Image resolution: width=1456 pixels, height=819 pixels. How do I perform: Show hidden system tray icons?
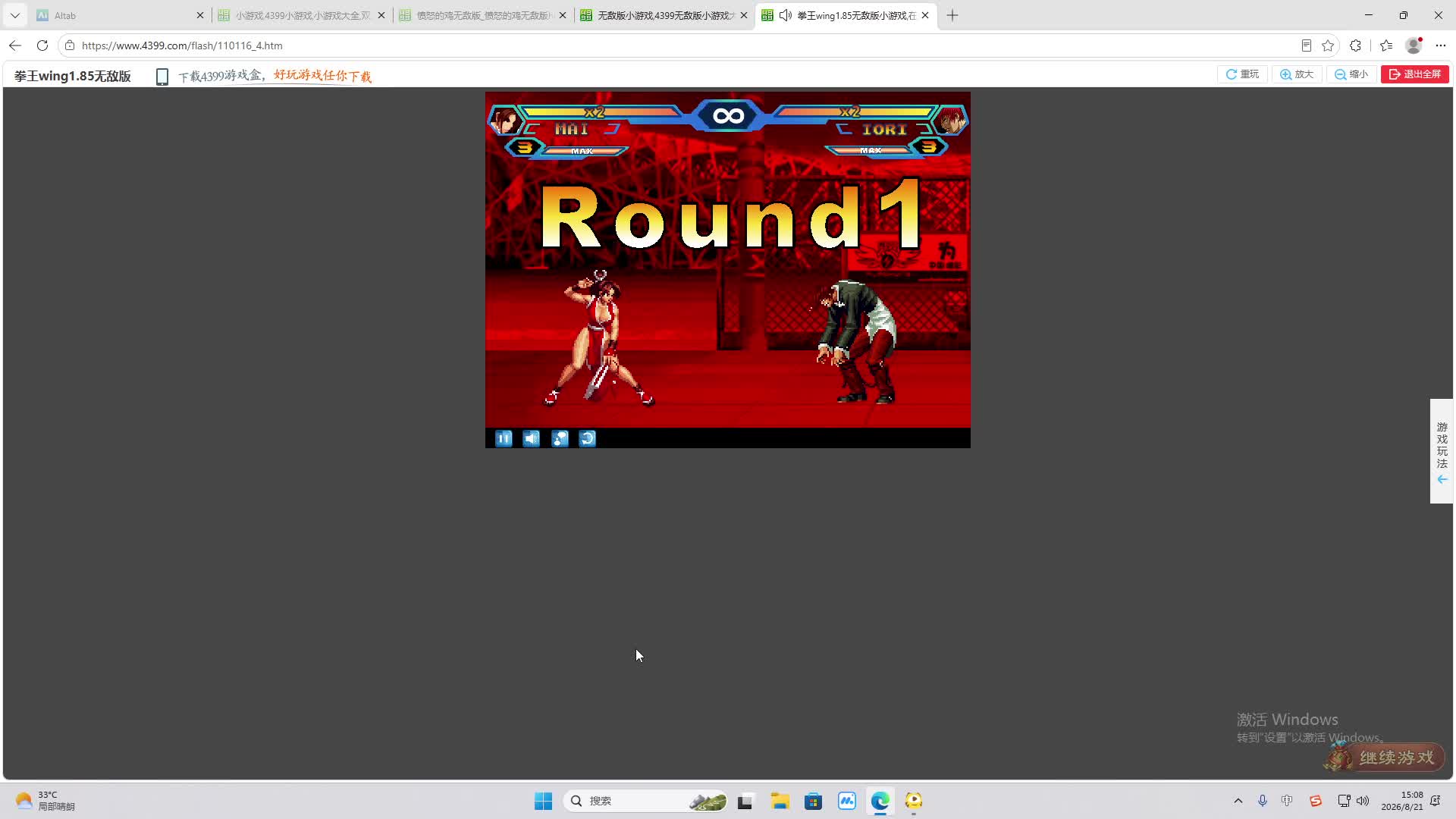(x=1238, y=801)
